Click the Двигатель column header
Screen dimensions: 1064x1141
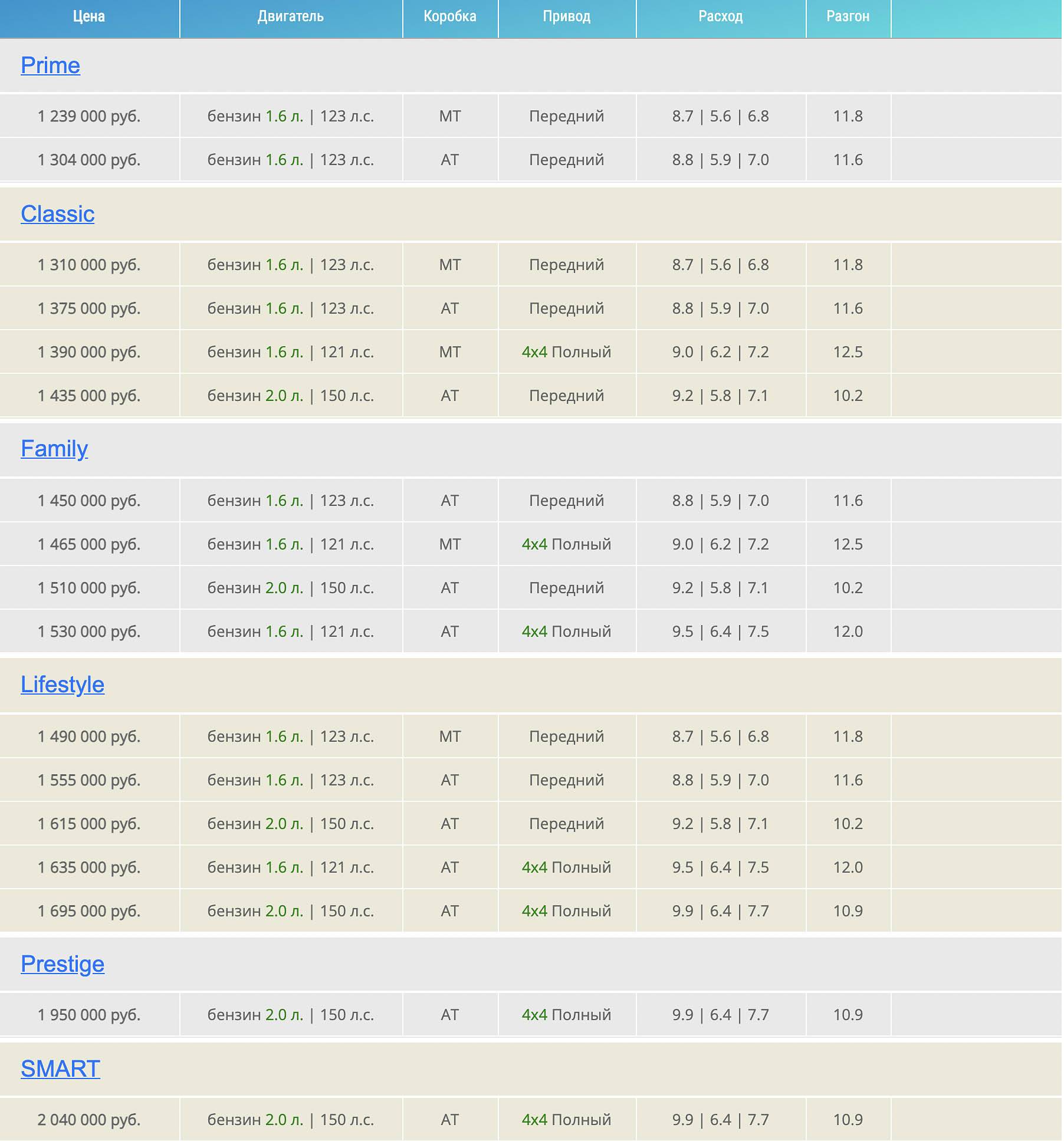point(291,17)
